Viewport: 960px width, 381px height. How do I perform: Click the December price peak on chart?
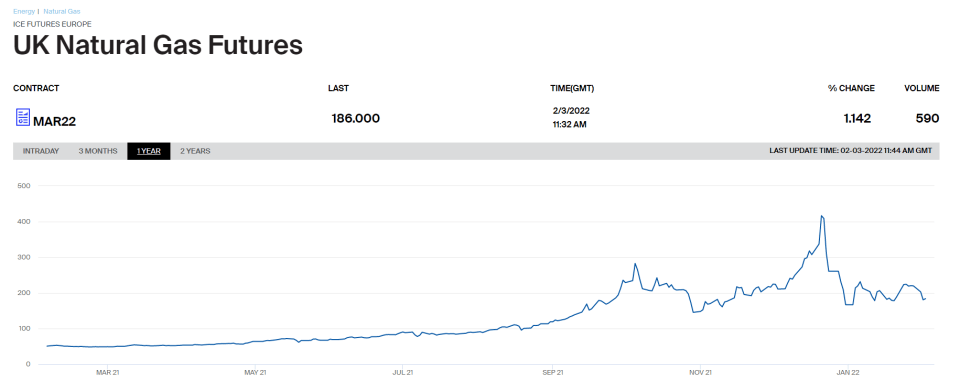point(822,216)
